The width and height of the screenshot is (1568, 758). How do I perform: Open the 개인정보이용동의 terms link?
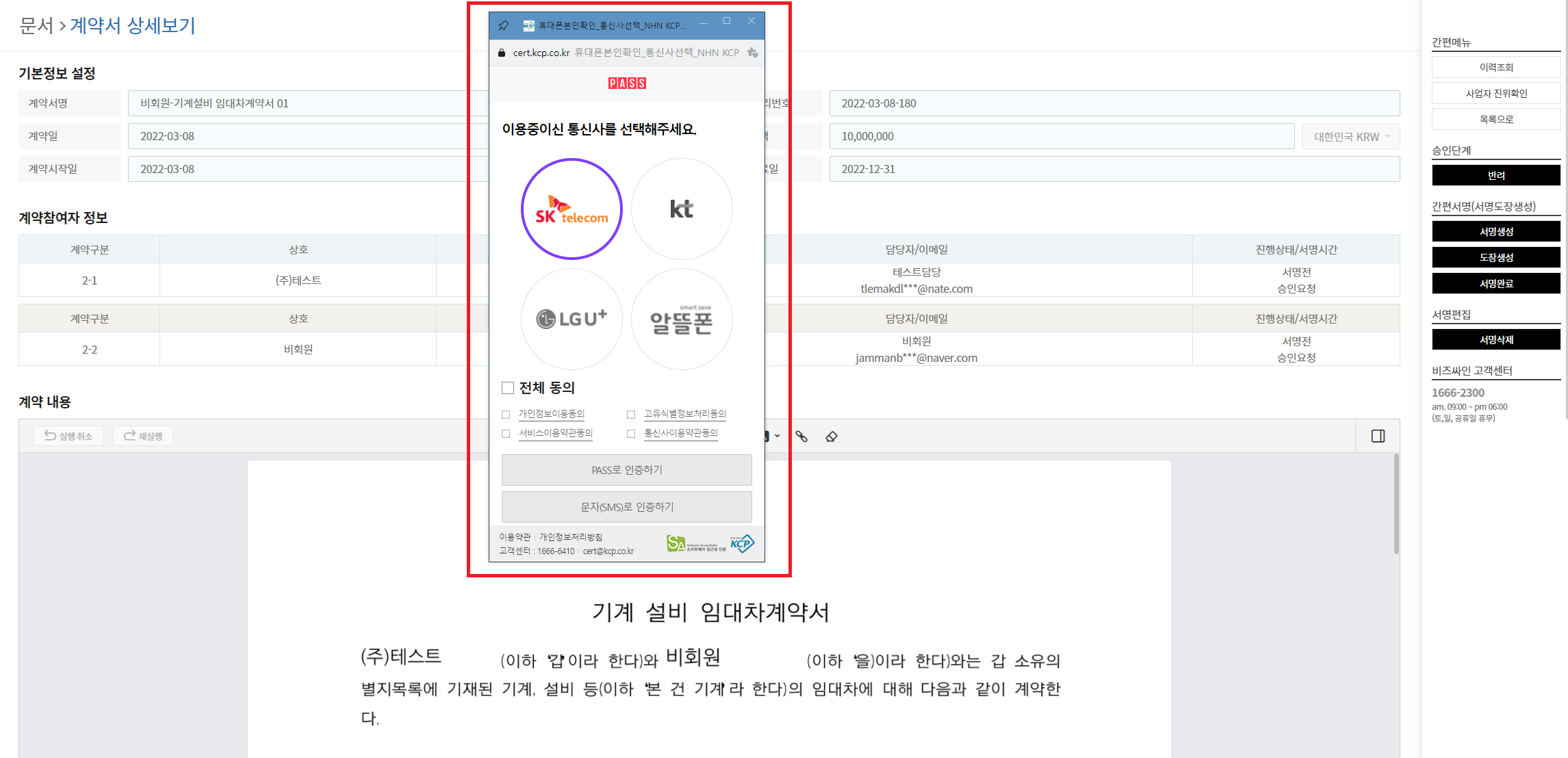552,414
